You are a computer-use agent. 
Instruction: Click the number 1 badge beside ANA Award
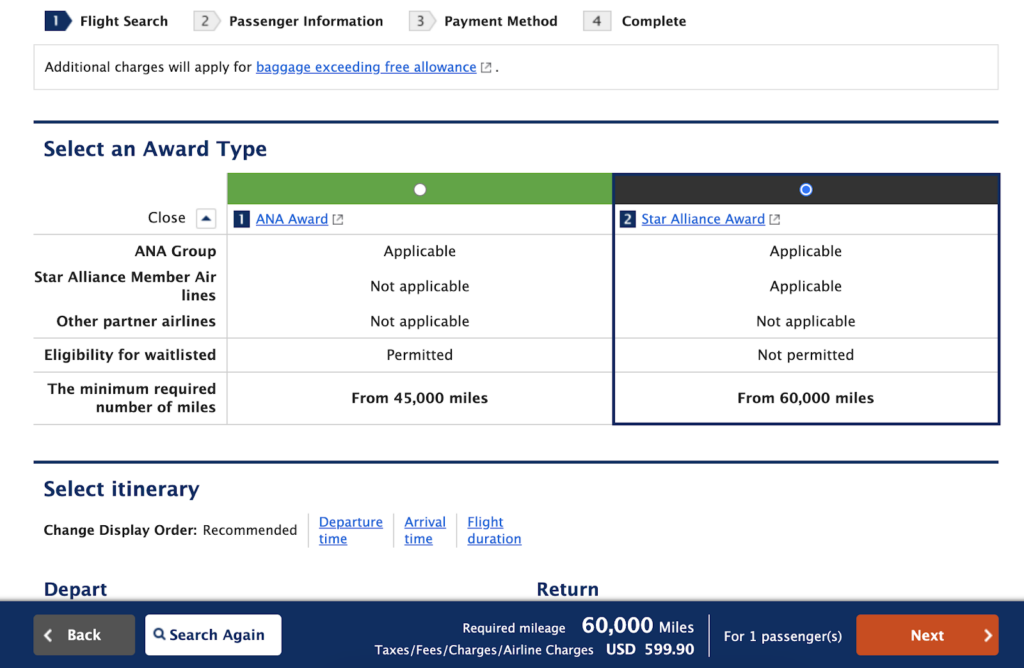tap(242, 219)
